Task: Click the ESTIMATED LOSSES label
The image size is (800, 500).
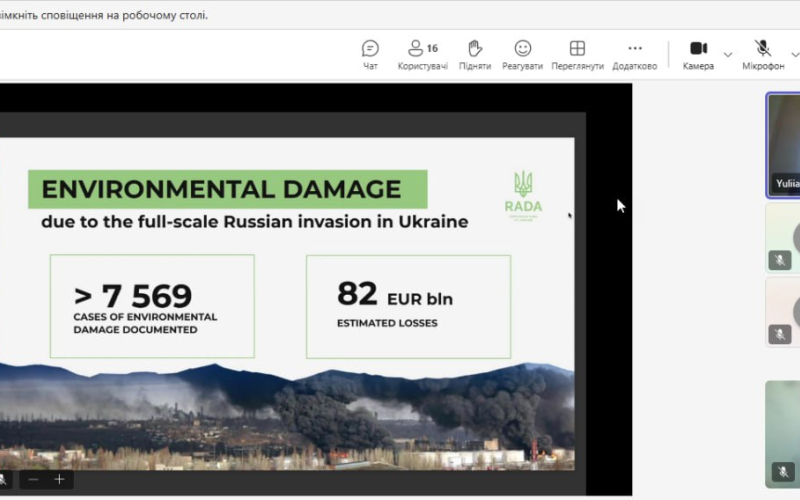Action: [387, 323]
